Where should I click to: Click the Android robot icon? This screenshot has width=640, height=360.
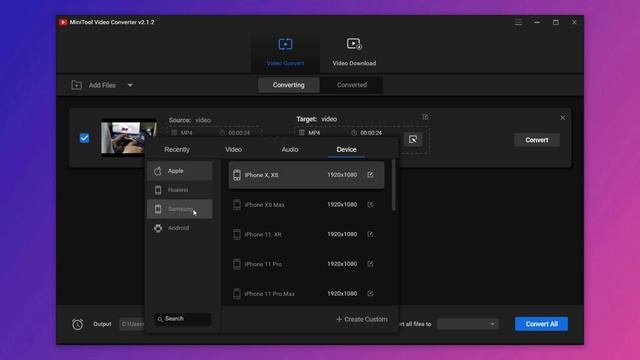click(158, 228)
